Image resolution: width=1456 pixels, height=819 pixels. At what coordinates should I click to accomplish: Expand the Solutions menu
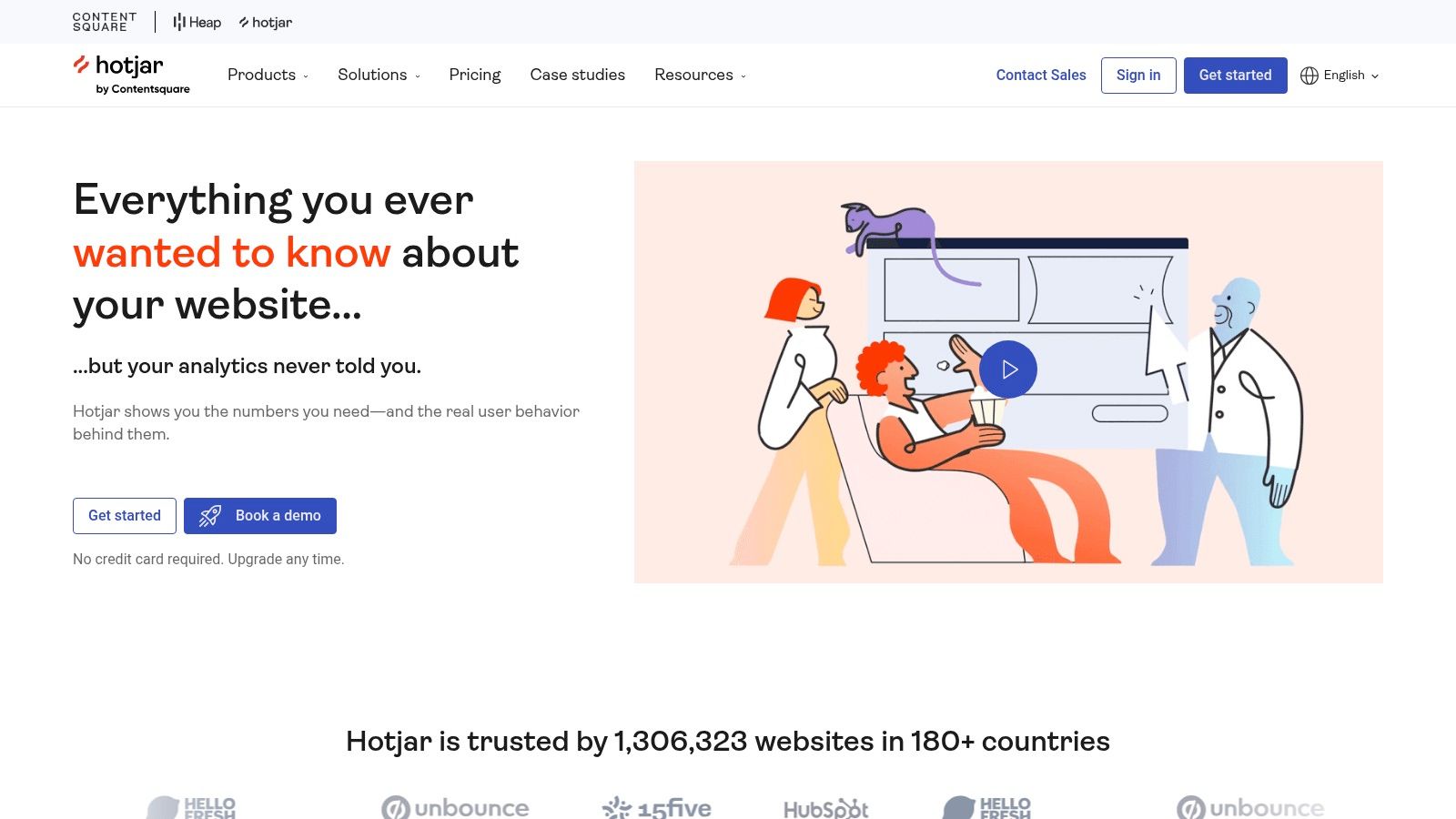click(379, 75)
